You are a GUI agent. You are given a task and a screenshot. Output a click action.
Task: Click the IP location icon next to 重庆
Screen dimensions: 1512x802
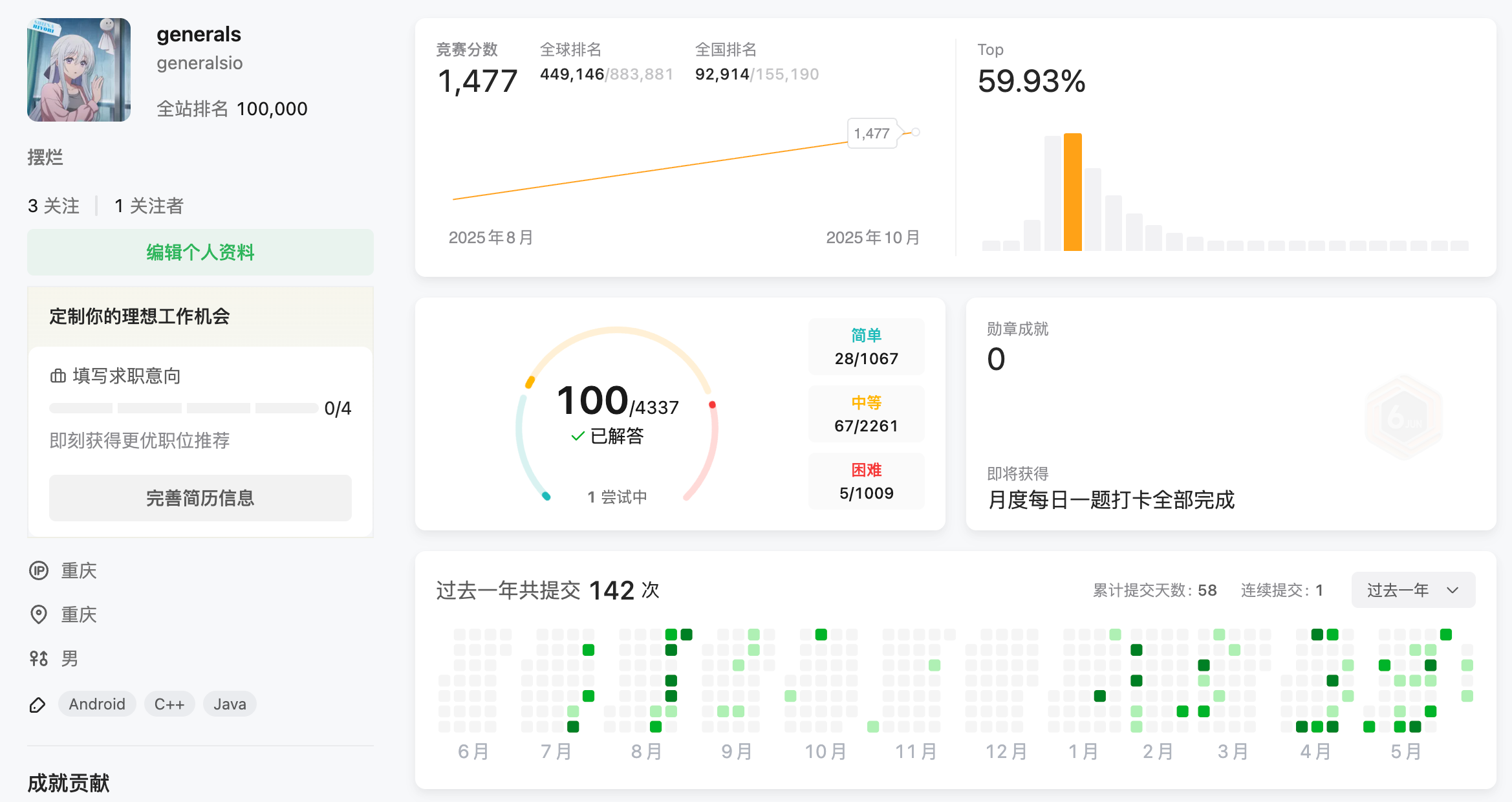pos(39,570)
